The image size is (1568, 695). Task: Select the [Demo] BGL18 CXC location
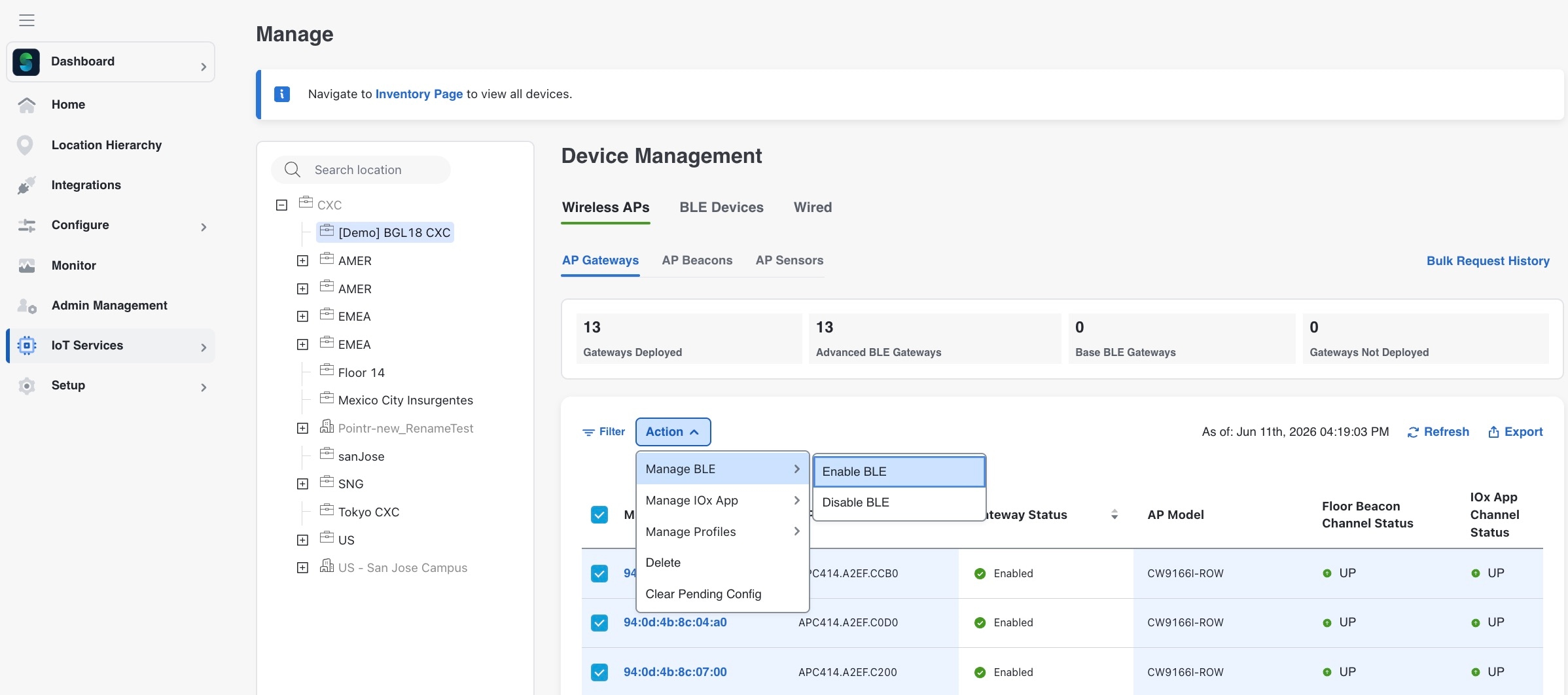385,233
